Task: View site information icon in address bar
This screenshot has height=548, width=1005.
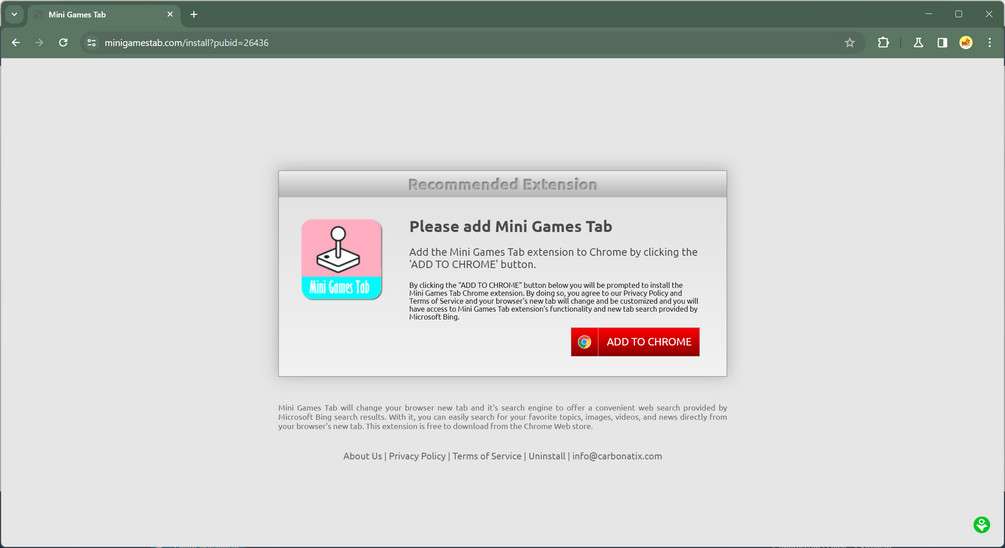Action: tap(92, 42)
